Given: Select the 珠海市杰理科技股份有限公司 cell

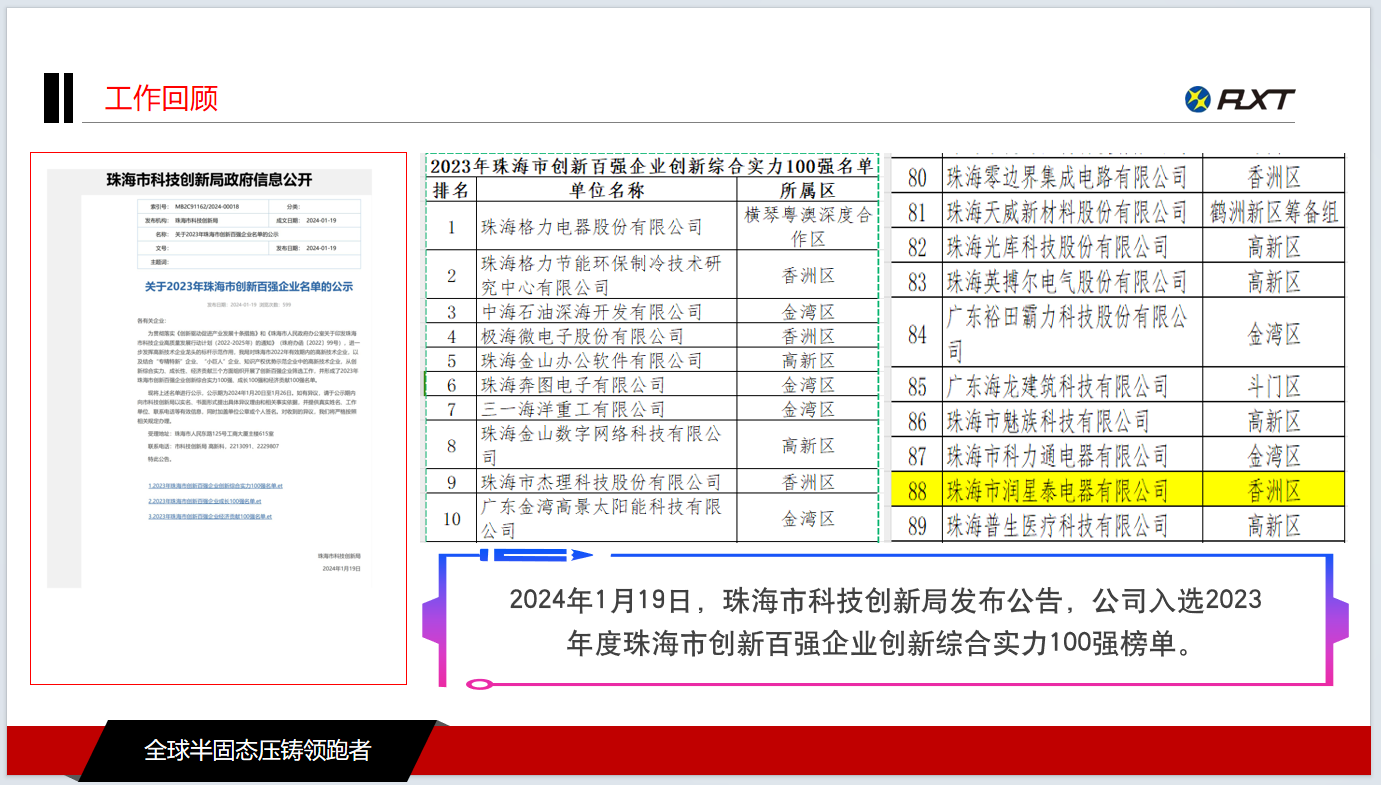Looking at the screenshot, I should (607, 482).
